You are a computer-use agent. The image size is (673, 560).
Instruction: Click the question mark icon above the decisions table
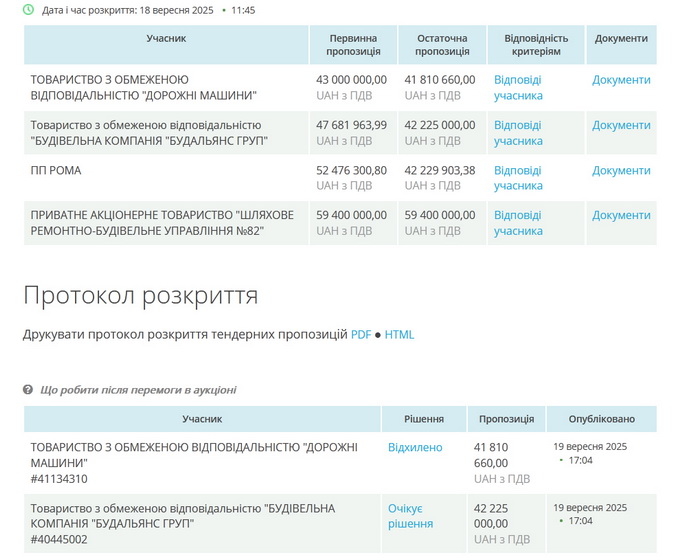coord(28,390)
